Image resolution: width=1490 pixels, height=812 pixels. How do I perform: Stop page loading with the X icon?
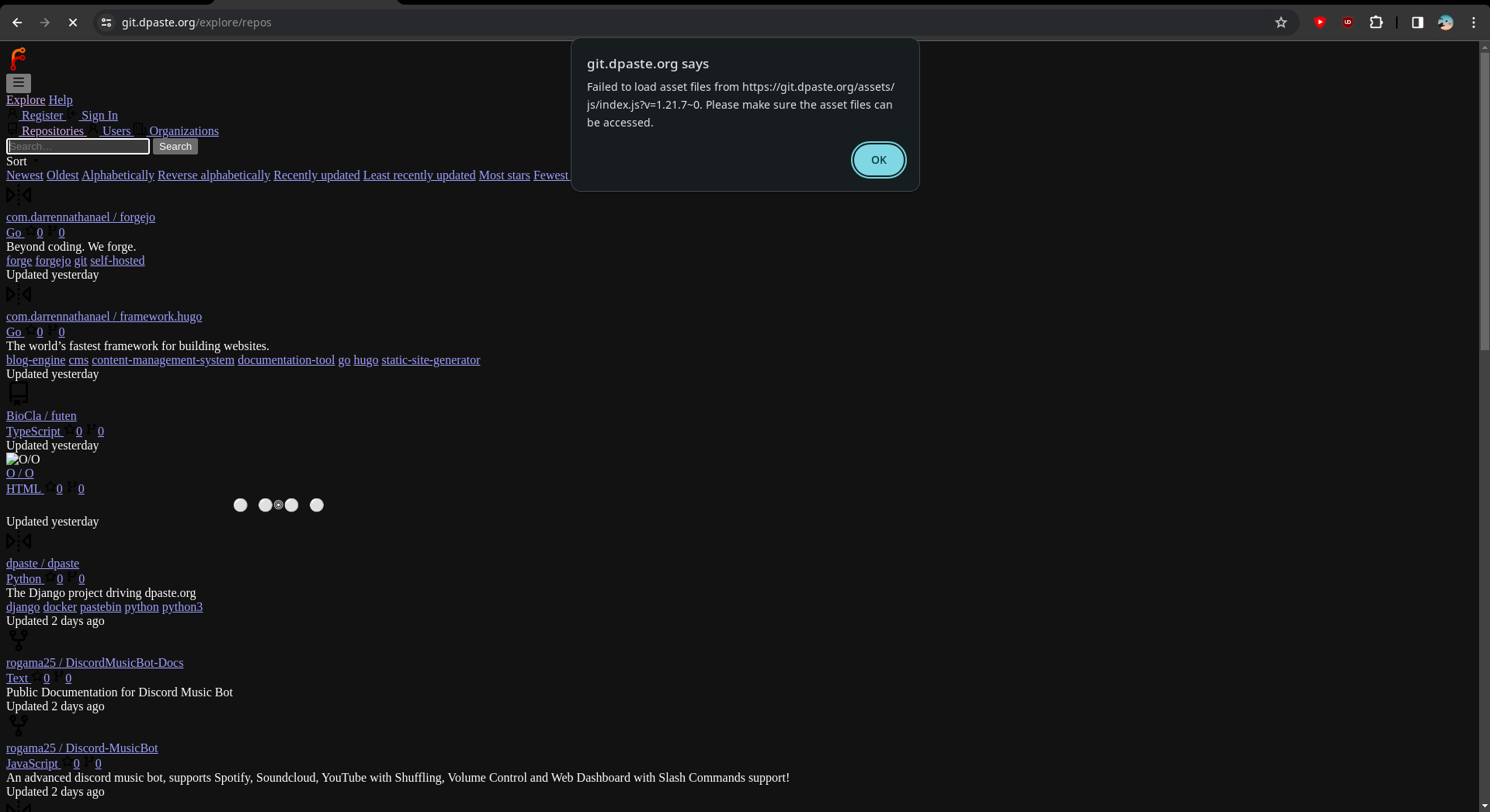(73, 23)
